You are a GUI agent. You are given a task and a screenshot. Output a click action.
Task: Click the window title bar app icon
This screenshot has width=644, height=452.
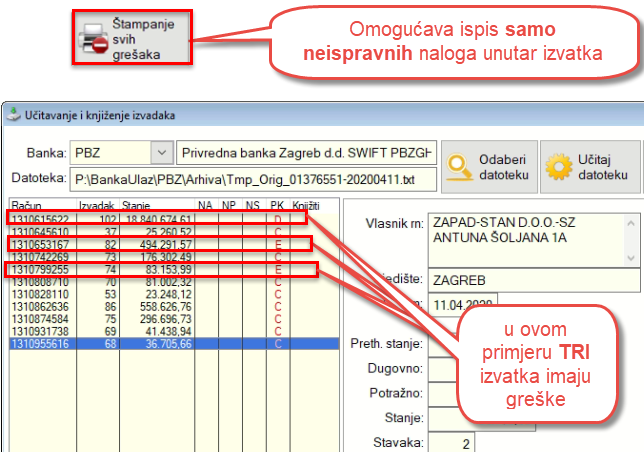tap(12, 115)
